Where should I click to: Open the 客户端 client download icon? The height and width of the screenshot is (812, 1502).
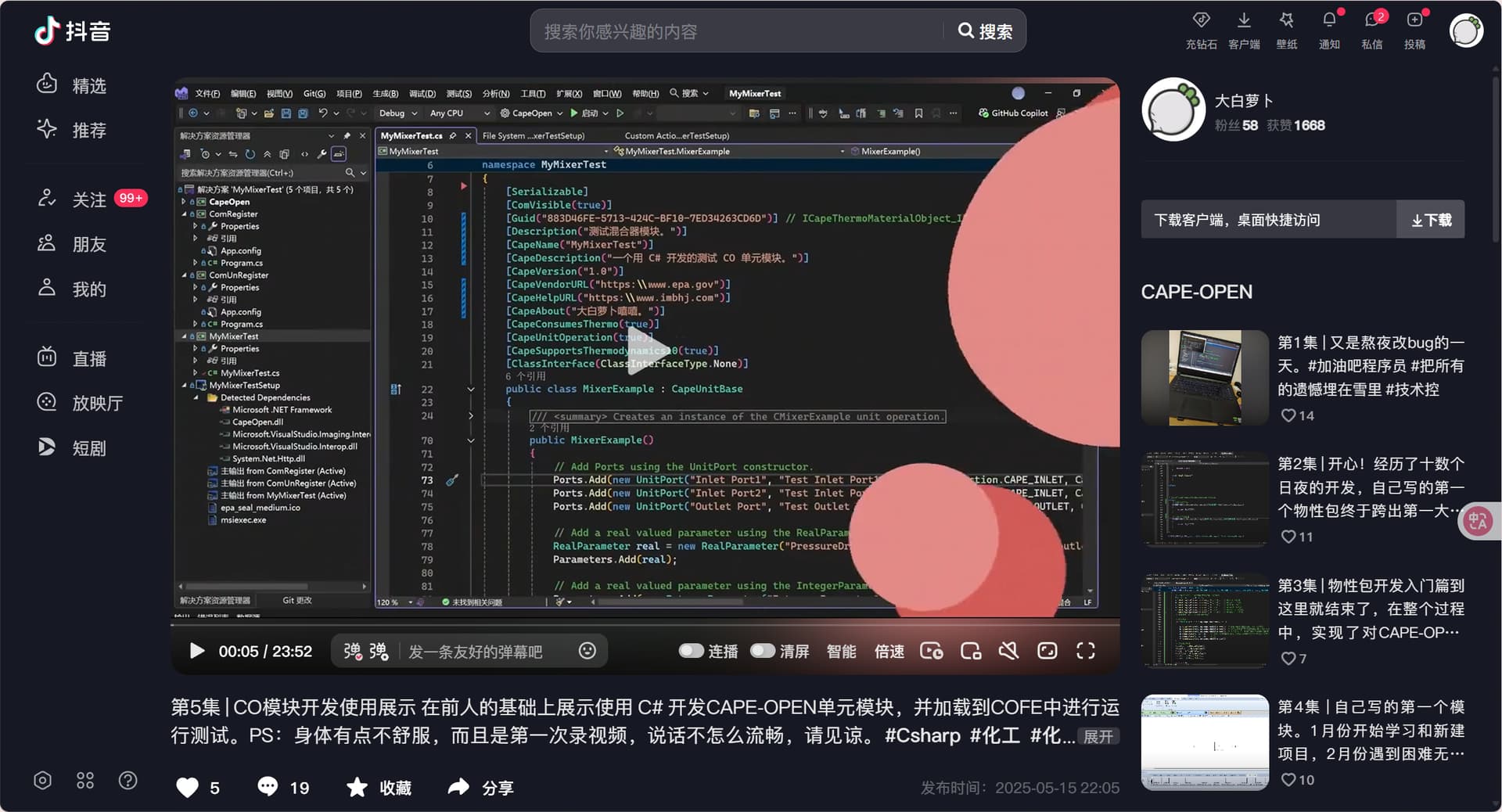(1244, 30)
